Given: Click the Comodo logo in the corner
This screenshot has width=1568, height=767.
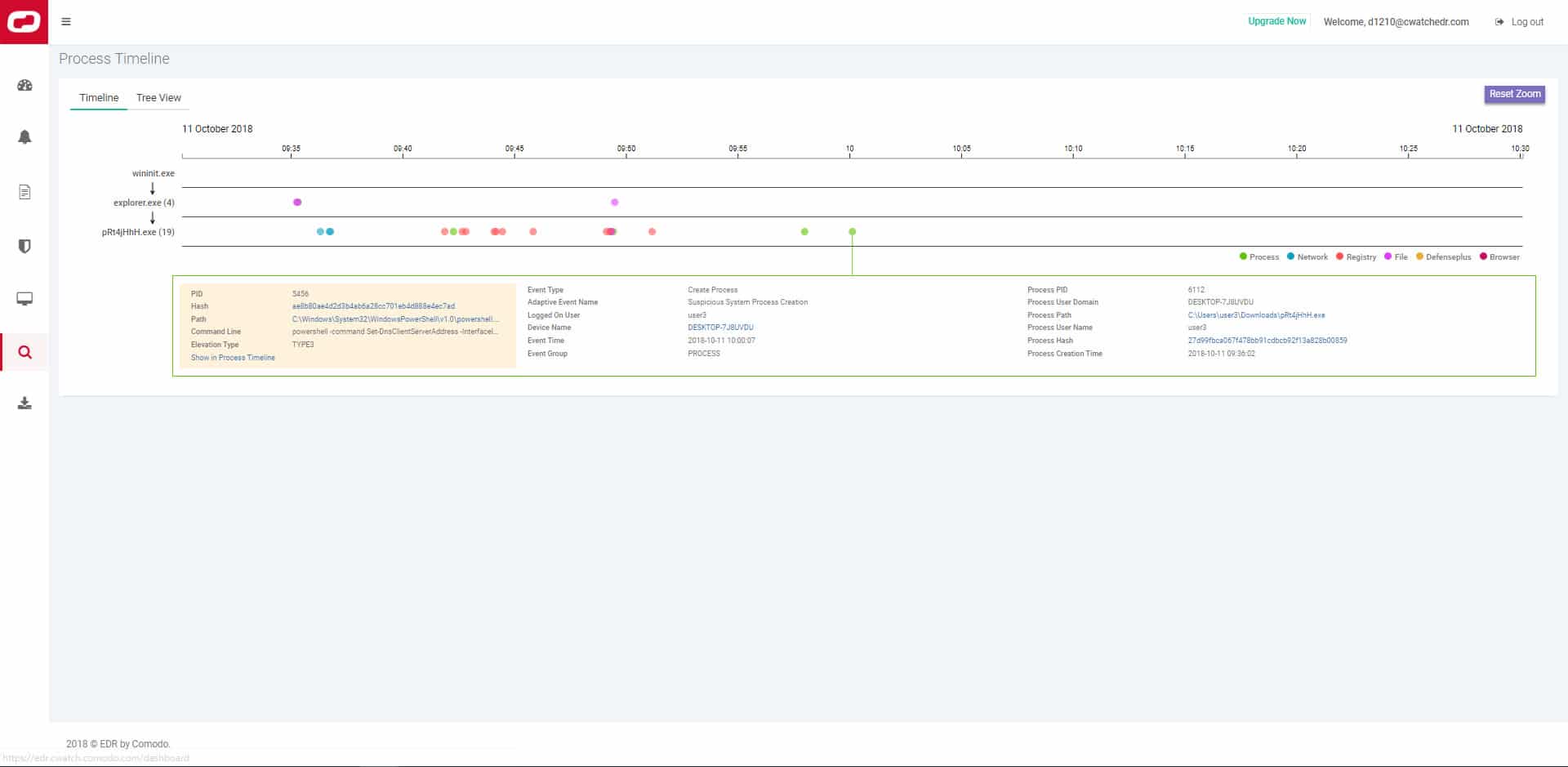Looking at the screenshot, I should tap(24, 22).
